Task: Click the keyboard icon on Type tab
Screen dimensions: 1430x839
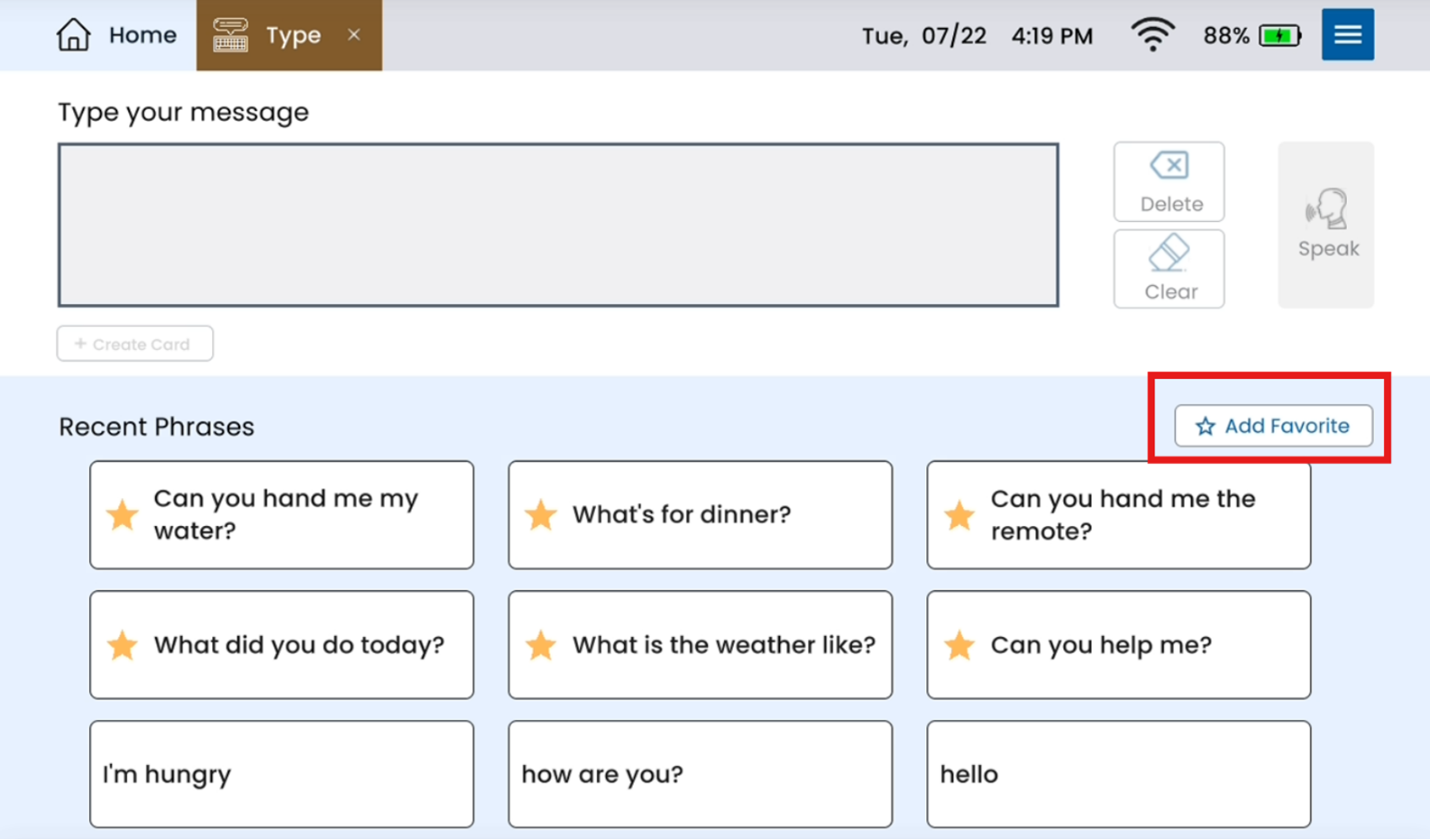Action: tap(231, 36)
